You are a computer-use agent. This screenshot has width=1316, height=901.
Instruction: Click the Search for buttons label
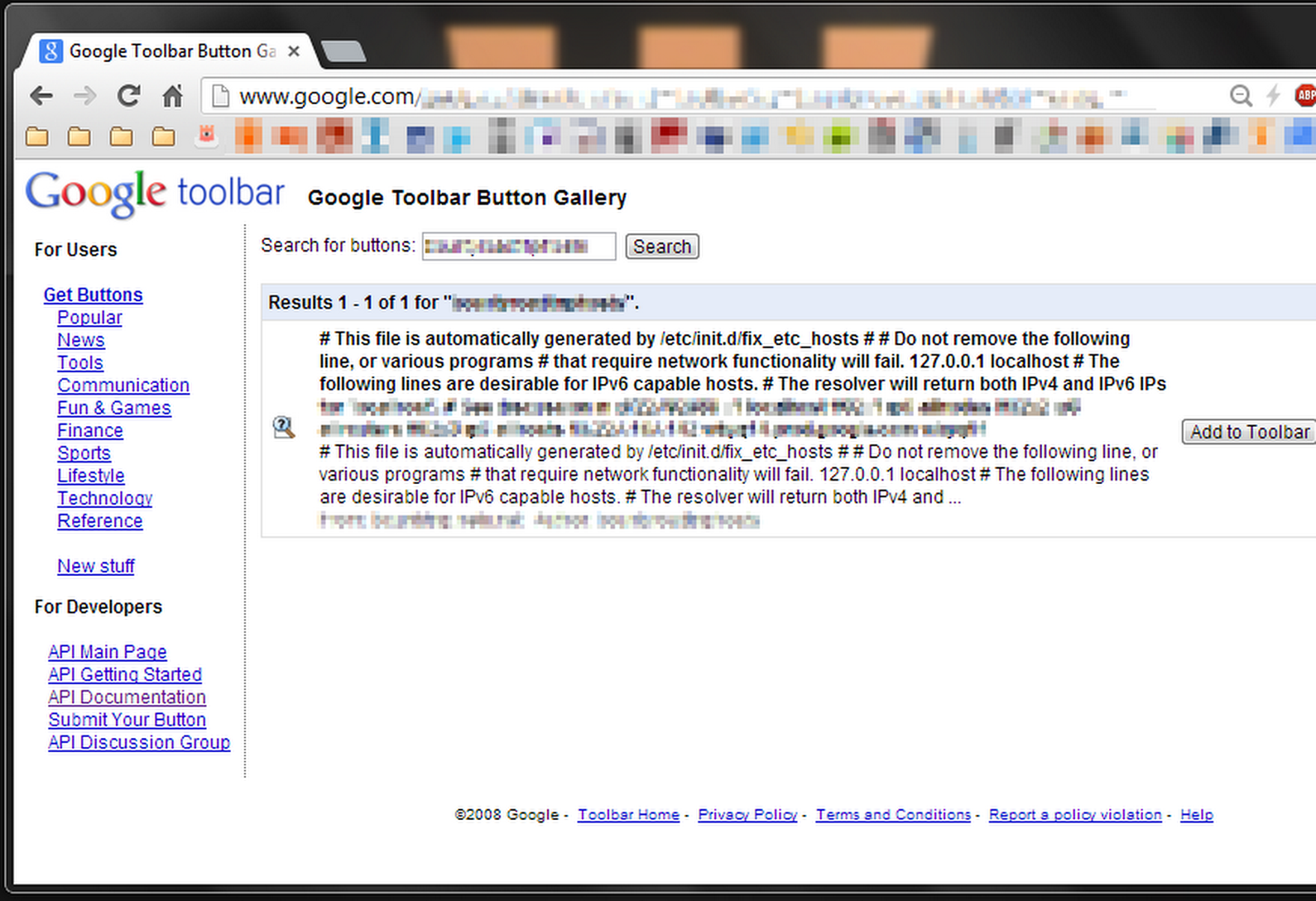pos(338,246)
